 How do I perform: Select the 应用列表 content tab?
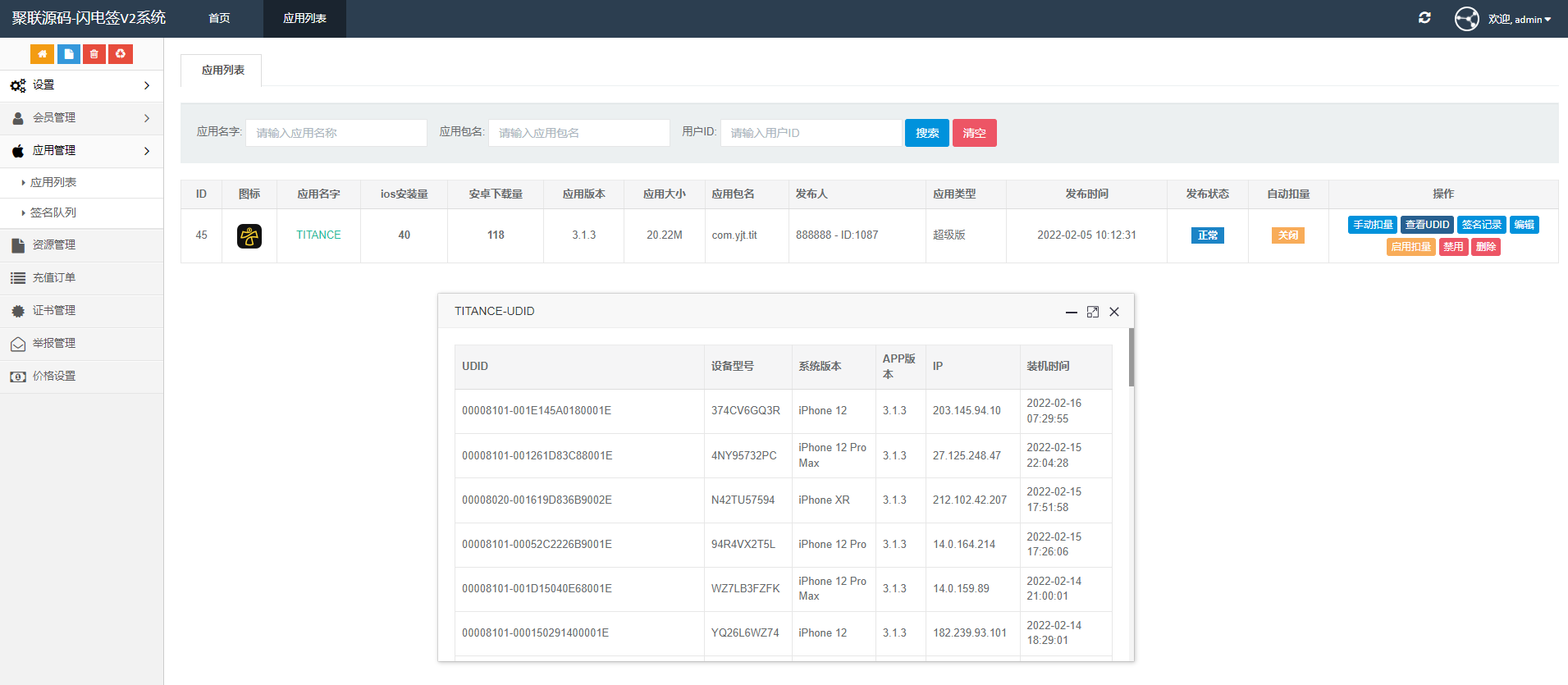point(222,71)
